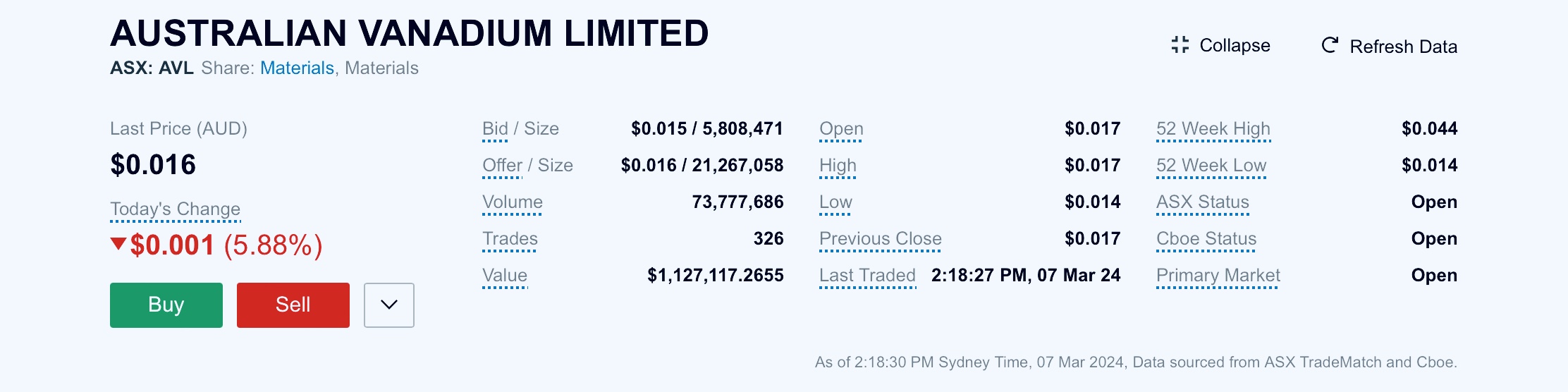1568x392 pixels.
Task: Click the red Sell button
Action: [x=293, y=305]
